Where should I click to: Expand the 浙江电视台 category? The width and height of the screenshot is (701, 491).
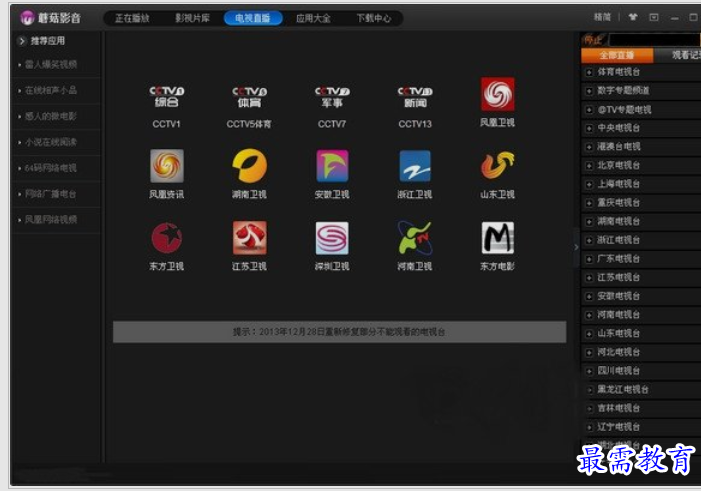(x=589, y=240)
